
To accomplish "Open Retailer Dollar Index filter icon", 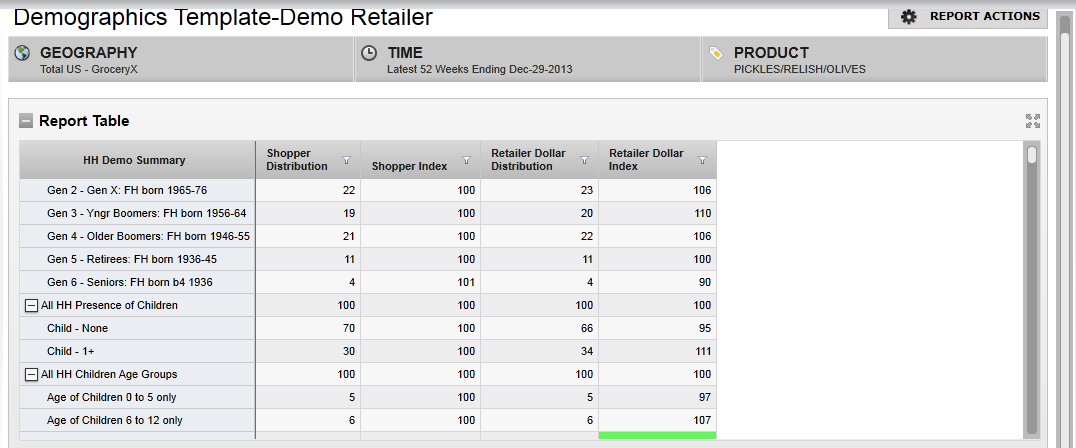I will 702,160.
